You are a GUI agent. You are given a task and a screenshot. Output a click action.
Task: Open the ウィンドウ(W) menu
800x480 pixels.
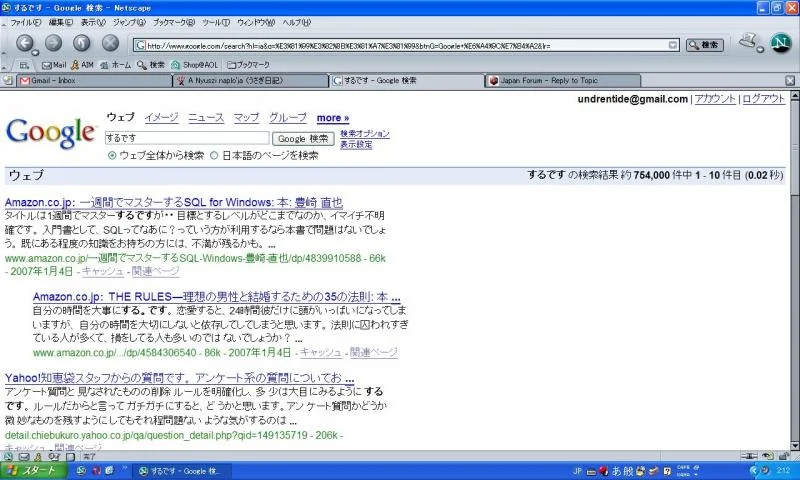click(256, 22)
